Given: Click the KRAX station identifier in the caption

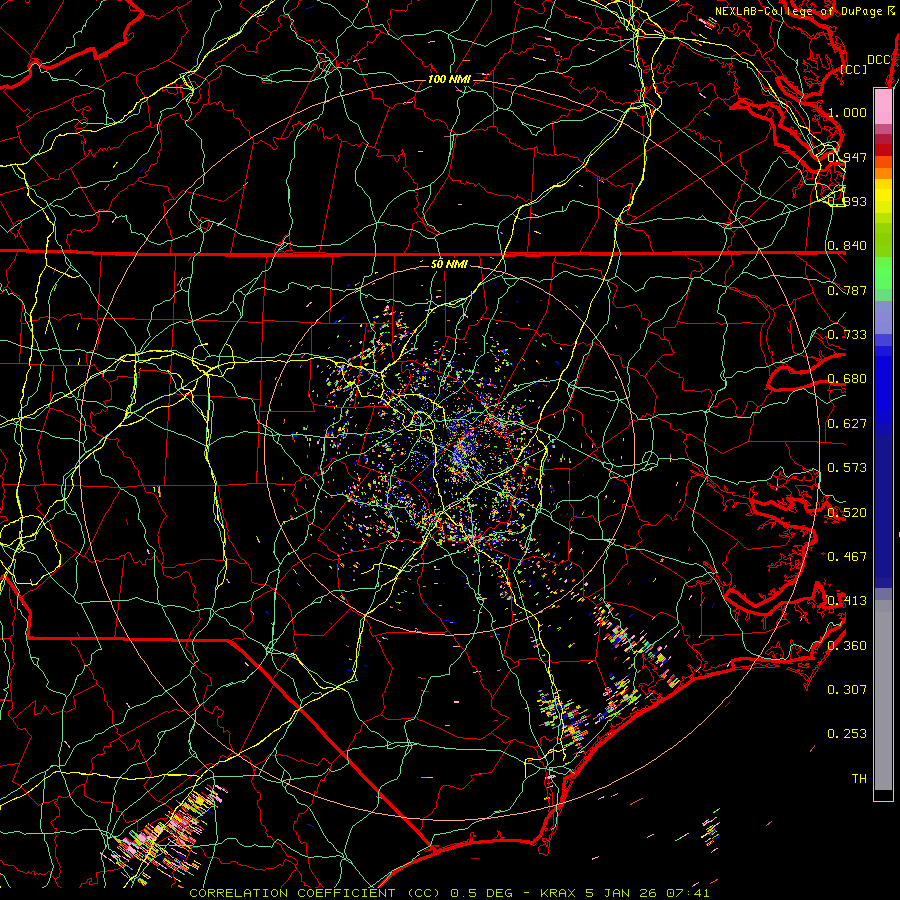Looking at the screenshot, I should point(560,893).
